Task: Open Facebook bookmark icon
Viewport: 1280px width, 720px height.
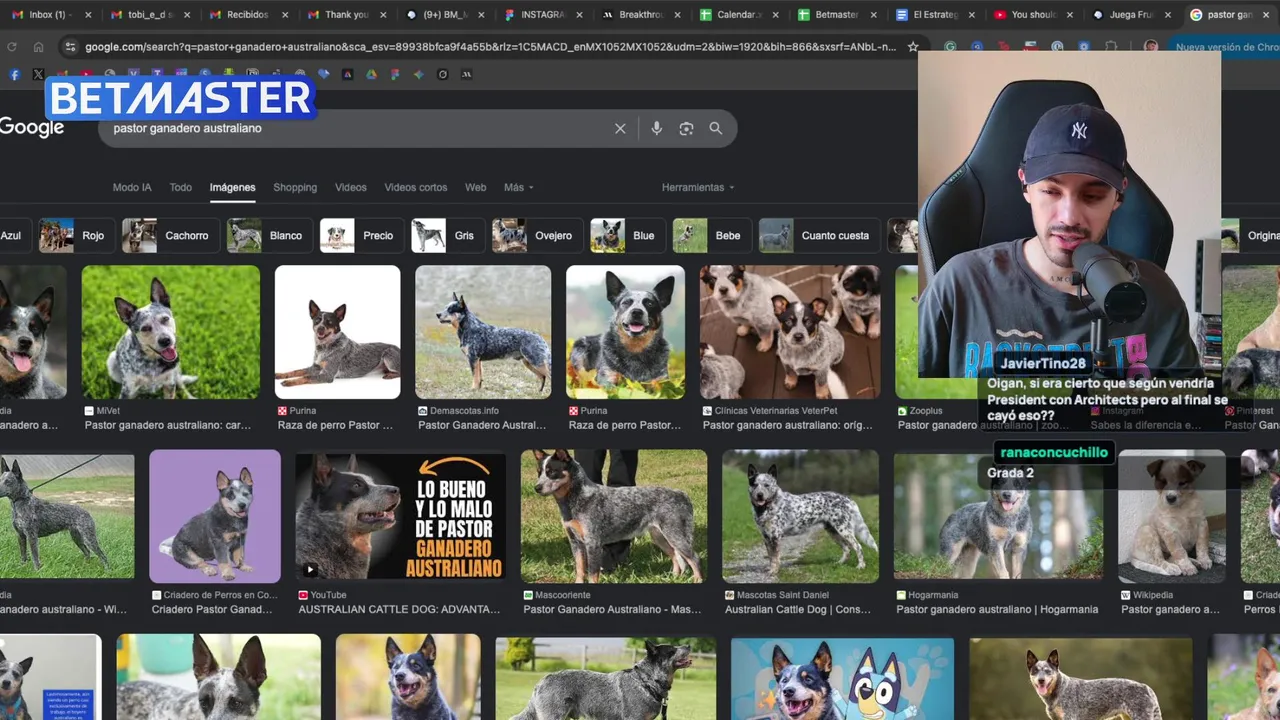Action: coord(14,74)
